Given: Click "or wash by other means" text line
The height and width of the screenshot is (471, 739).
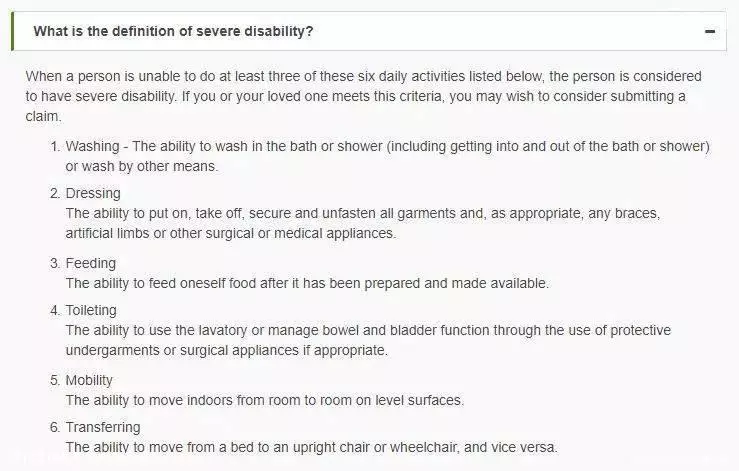Looking at the screenshot, I should click(x=142, y=166).
